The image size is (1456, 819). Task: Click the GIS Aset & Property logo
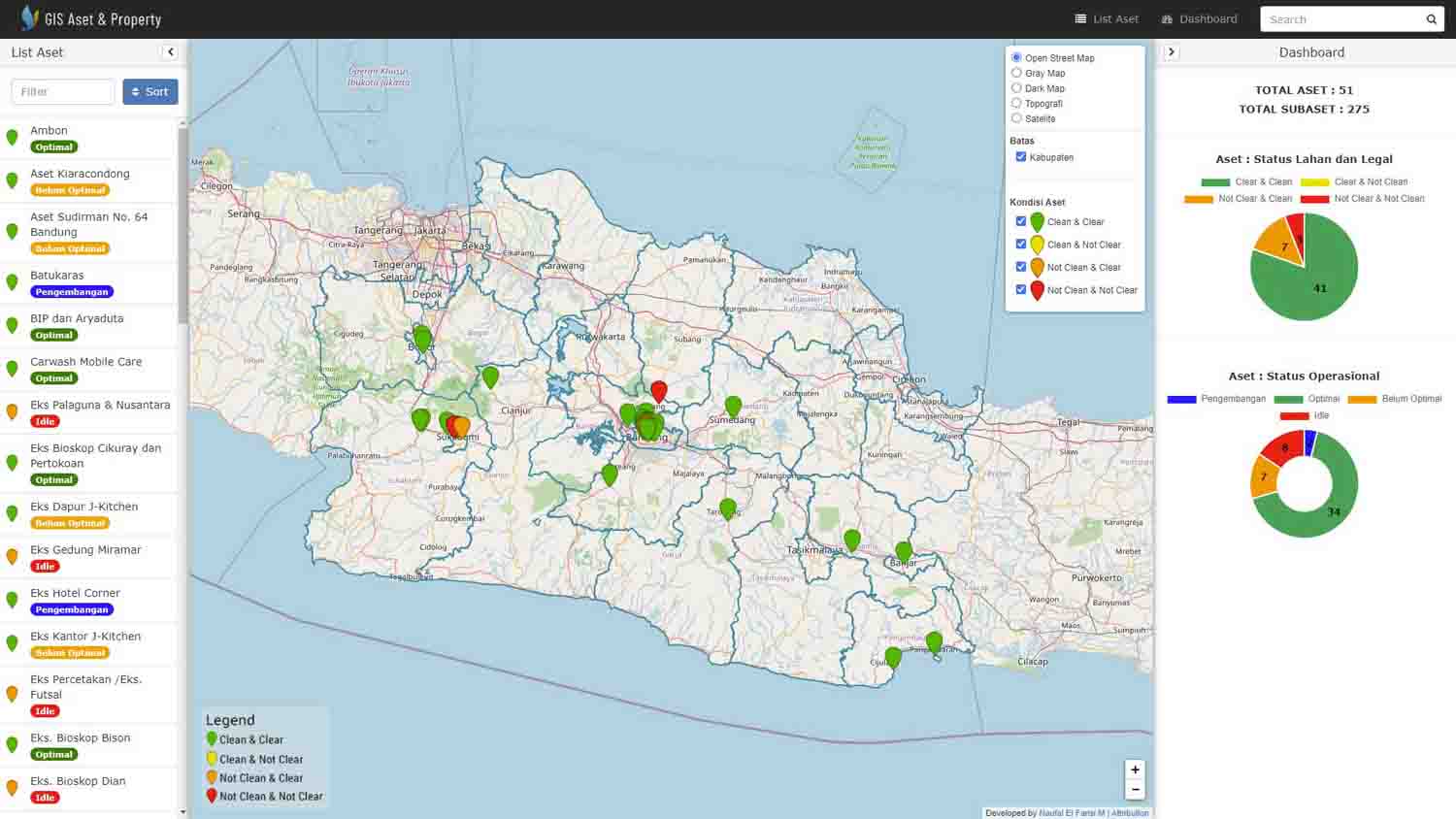pyautogui.click(x=91, y=19)
